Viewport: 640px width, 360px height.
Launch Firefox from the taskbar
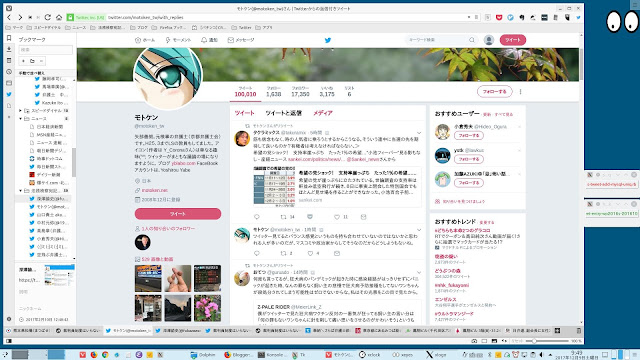[x=94, y=355]
